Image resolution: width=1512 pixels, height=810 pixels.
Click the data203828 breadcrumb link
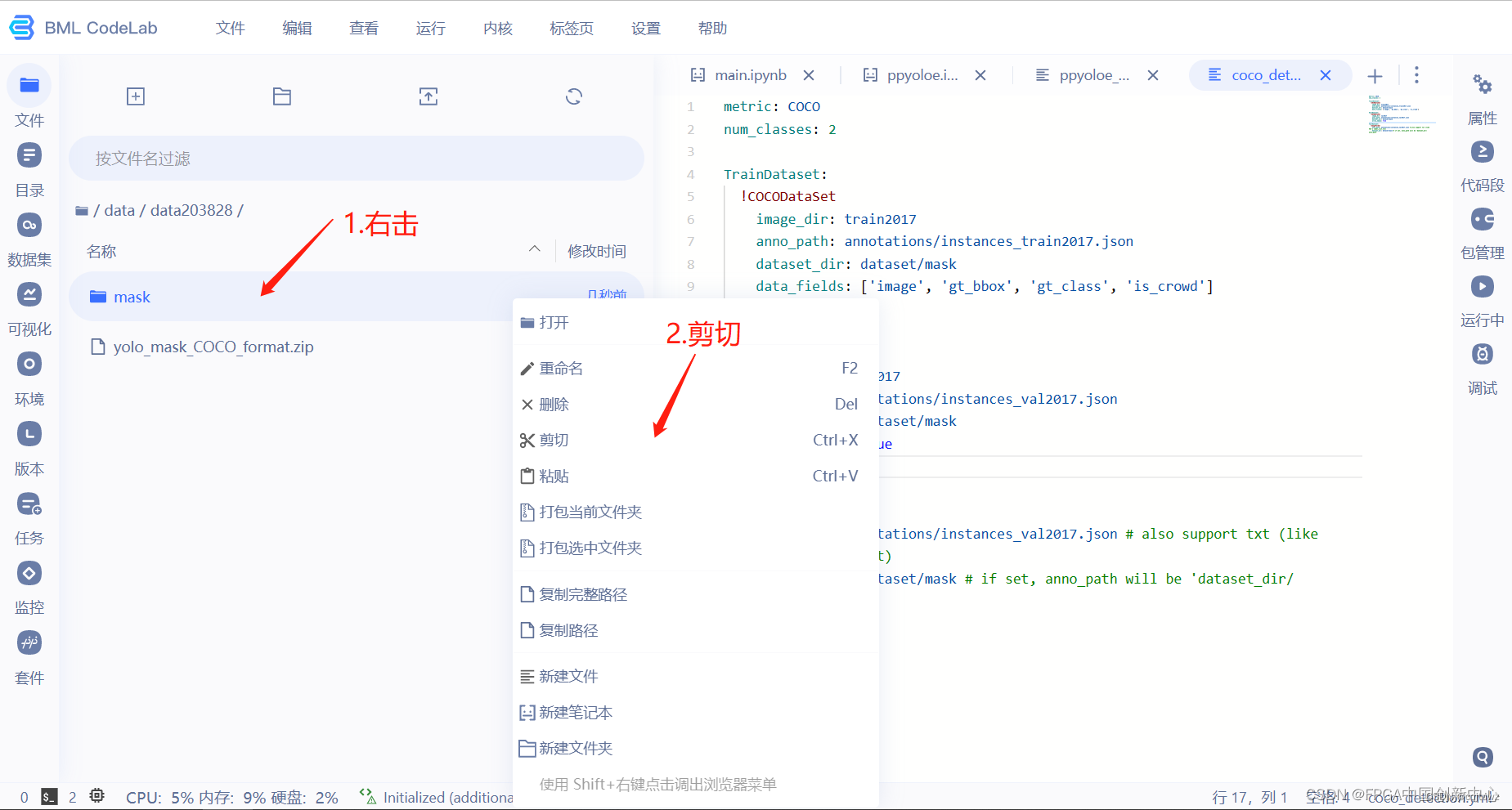pyautogui.click(x=191, y=210)
